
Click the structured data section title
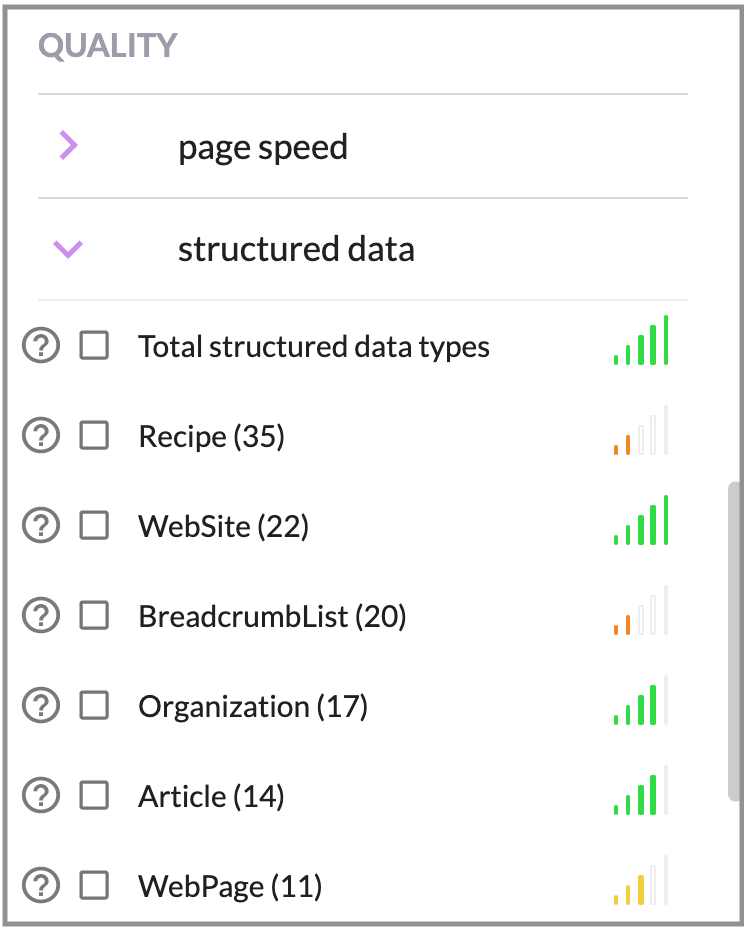(x=296, y=249)
